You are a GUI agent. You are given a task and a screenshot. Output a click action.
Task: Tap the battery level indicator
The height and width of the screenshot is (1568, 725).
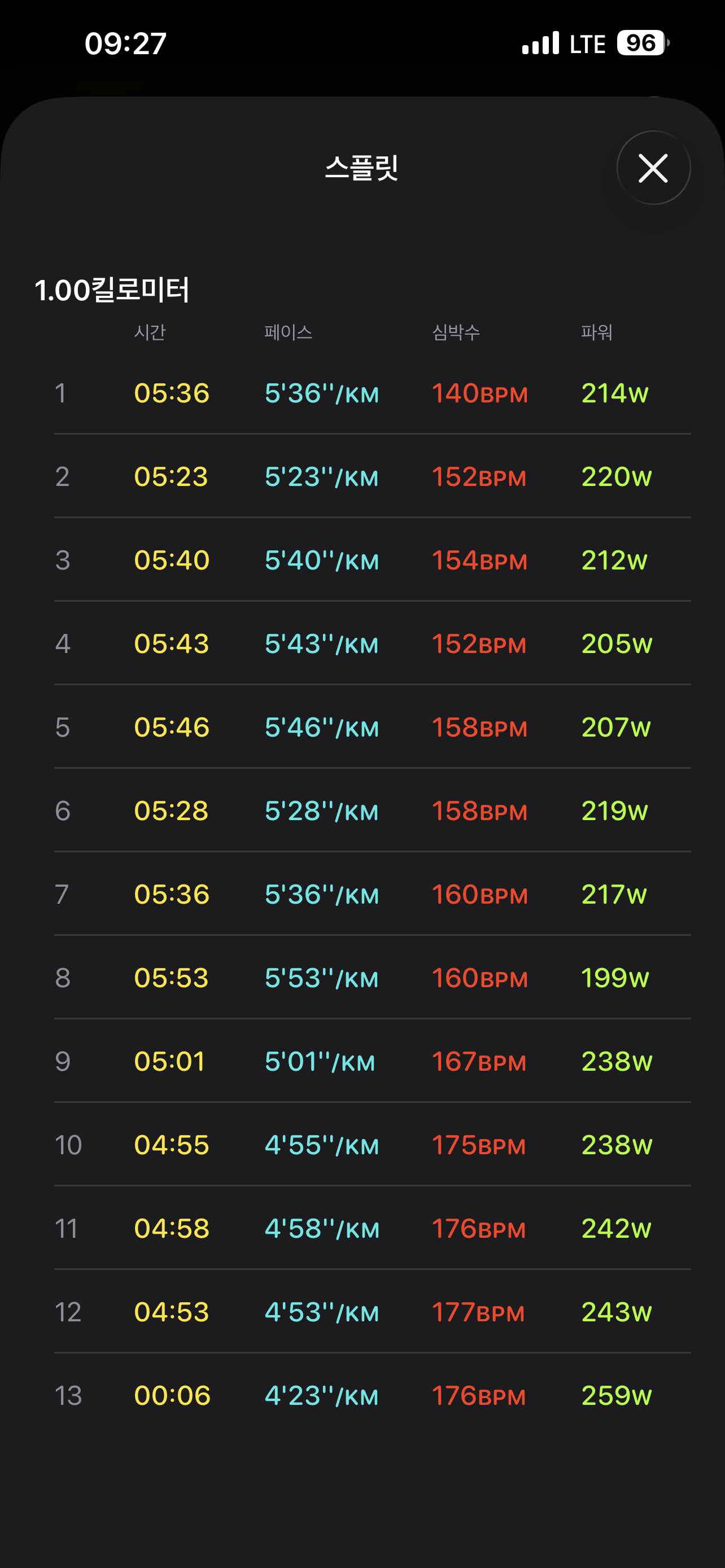tap(642, 43)
